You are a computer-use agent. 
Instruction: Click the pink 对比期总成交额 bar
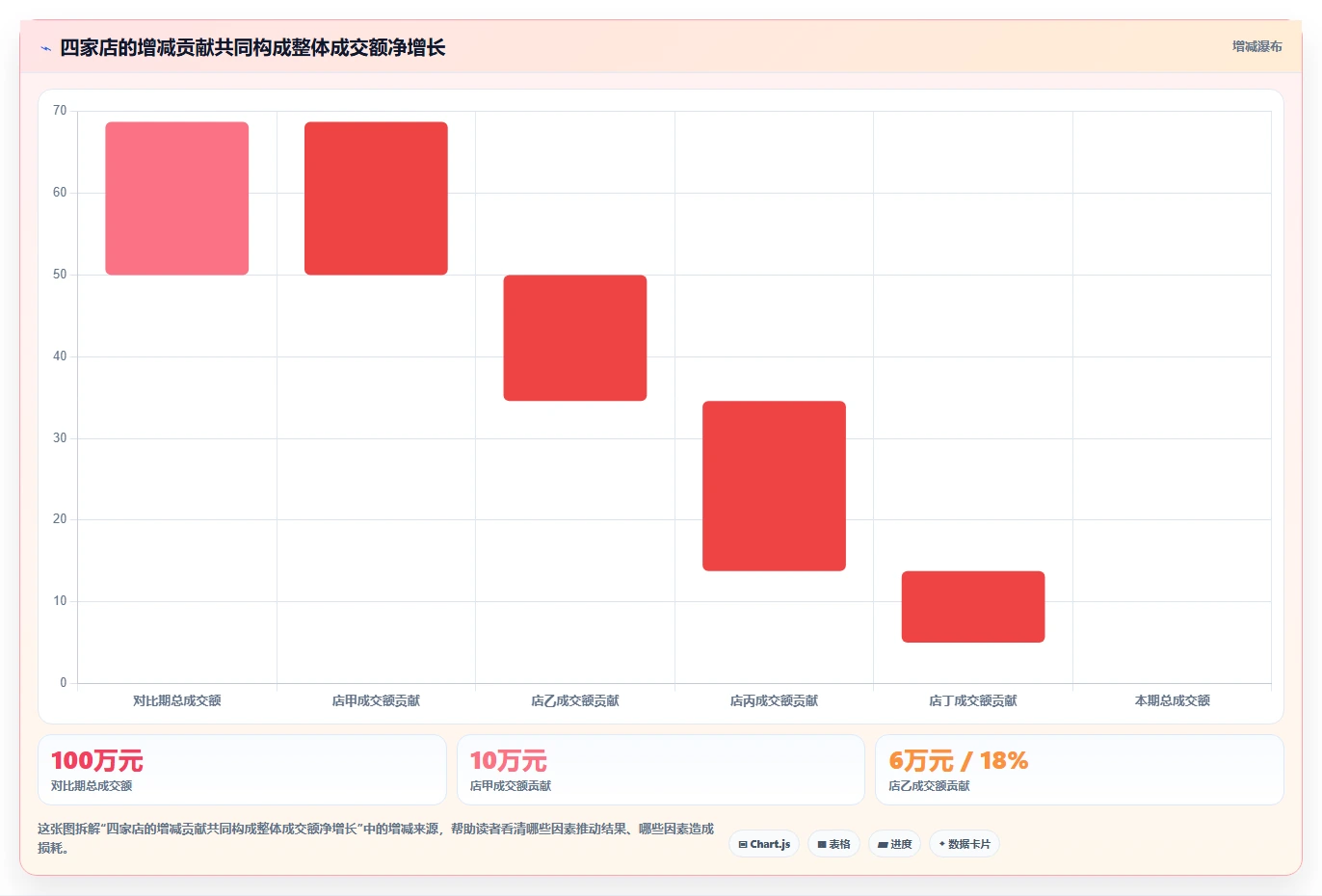[177, 198]
